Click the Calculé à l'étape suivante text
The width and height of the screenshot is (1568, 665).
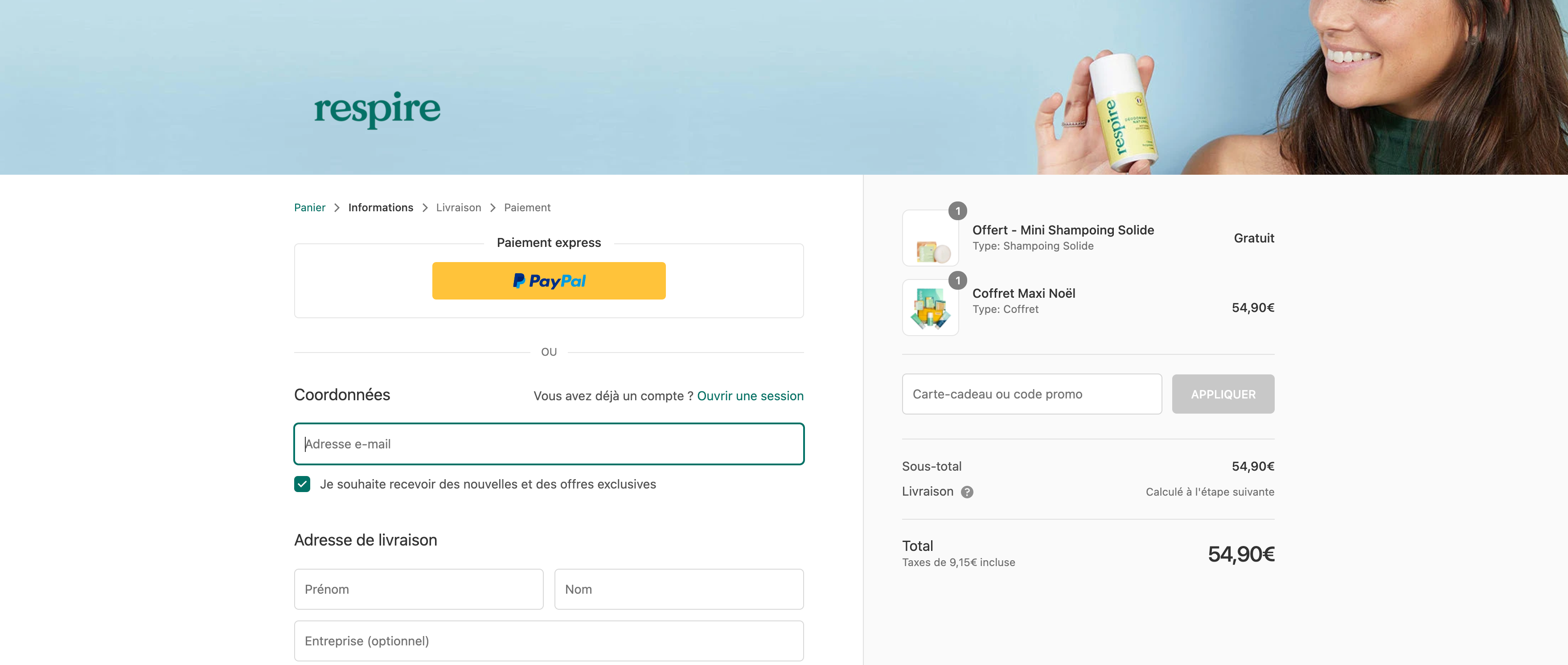pos(1210,492)
